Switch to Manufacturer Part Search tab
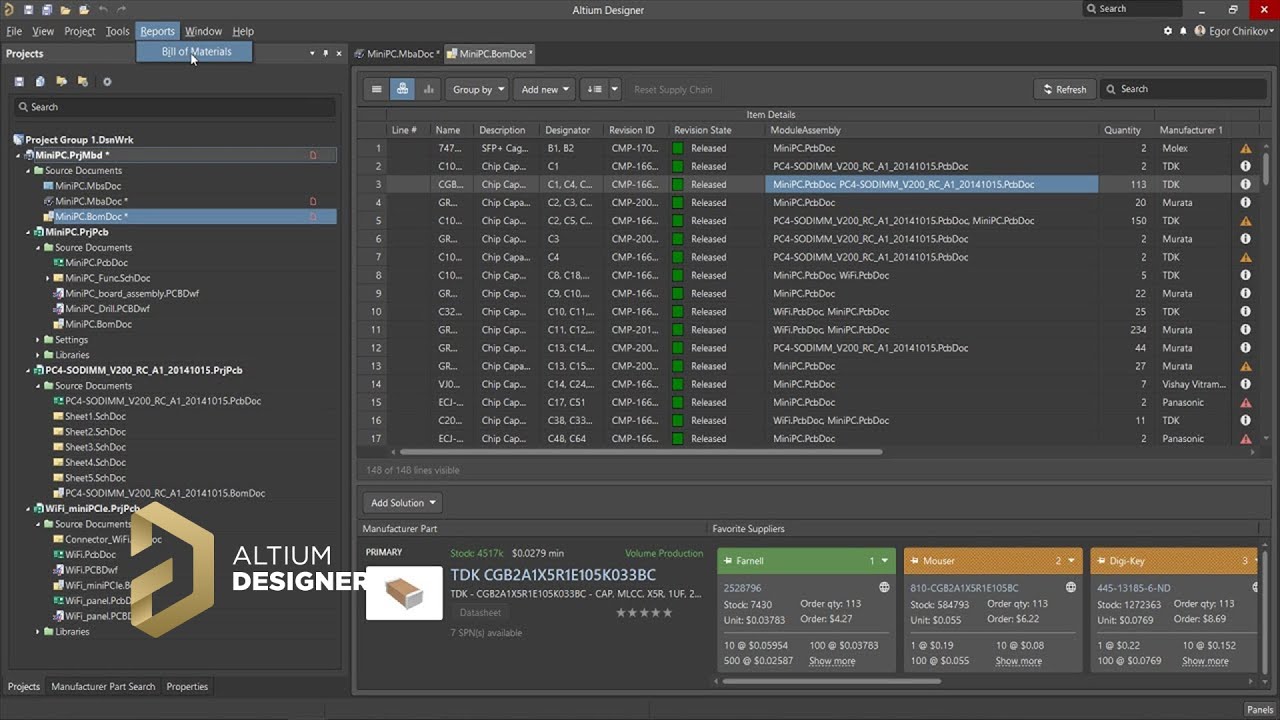1280x720 pixels. coord(103,687)
